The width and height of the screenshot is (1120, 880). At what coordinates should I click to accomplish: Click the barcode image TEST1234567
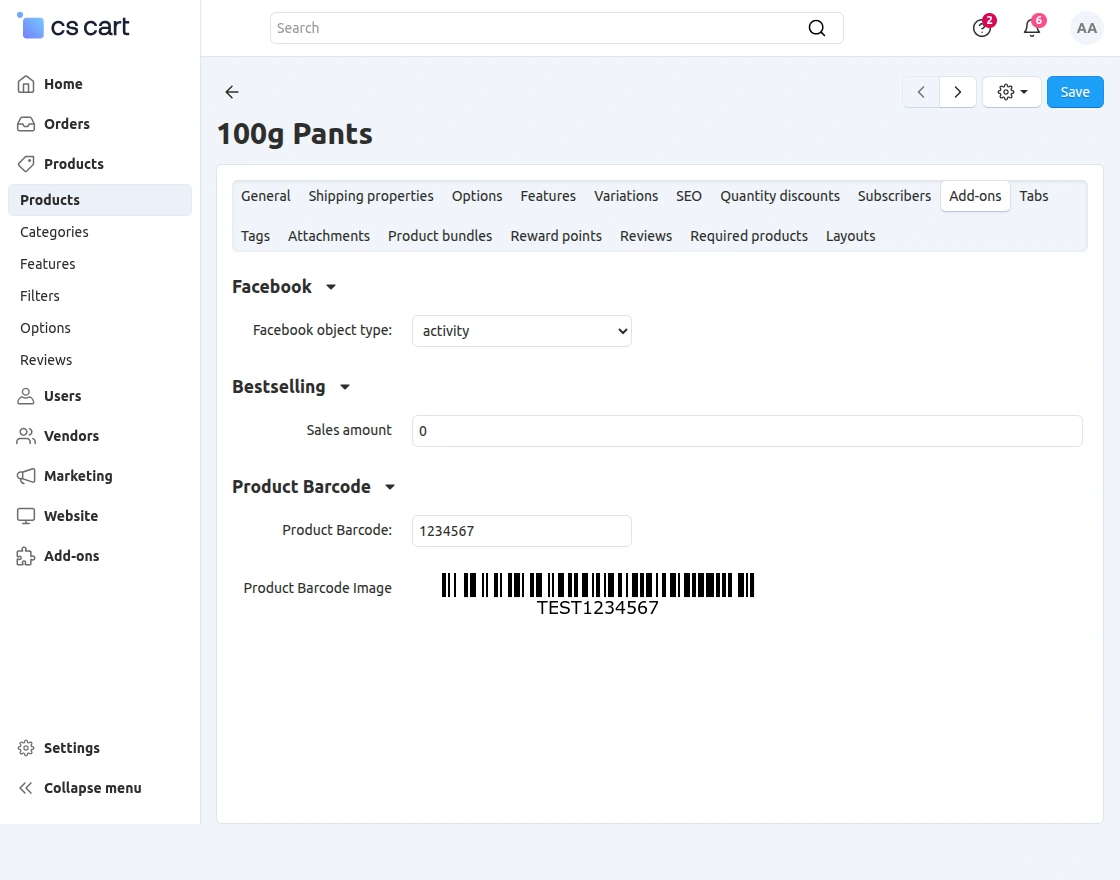click(598, 594)
